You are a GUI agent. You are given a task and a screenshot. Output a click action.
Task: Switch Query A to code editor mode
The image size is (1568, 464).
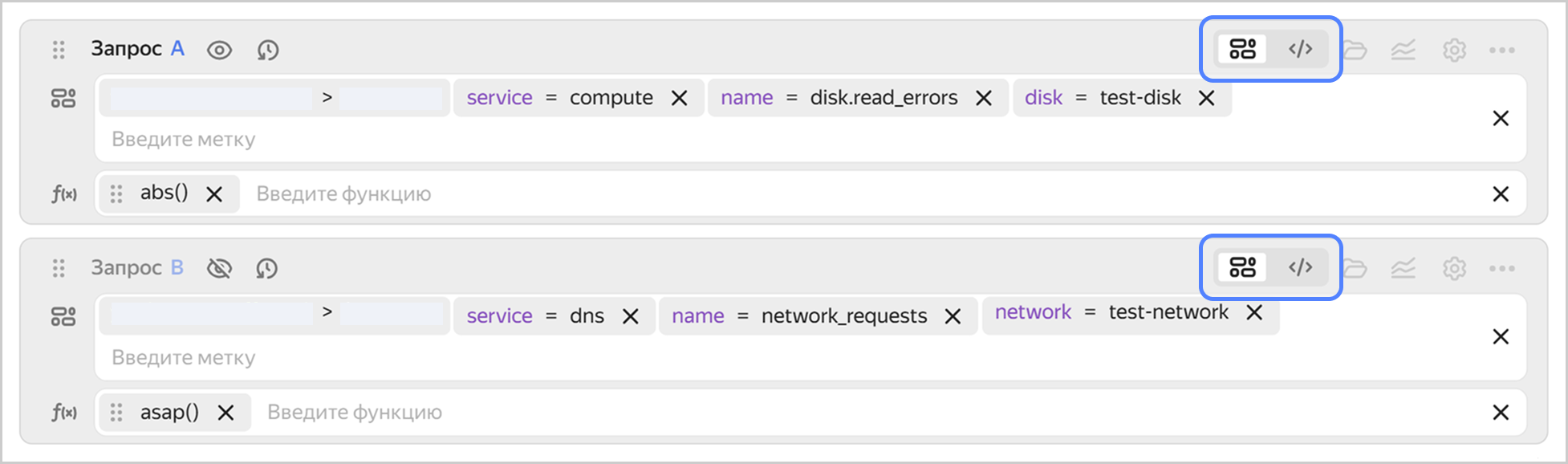[x=1300, y=49]
